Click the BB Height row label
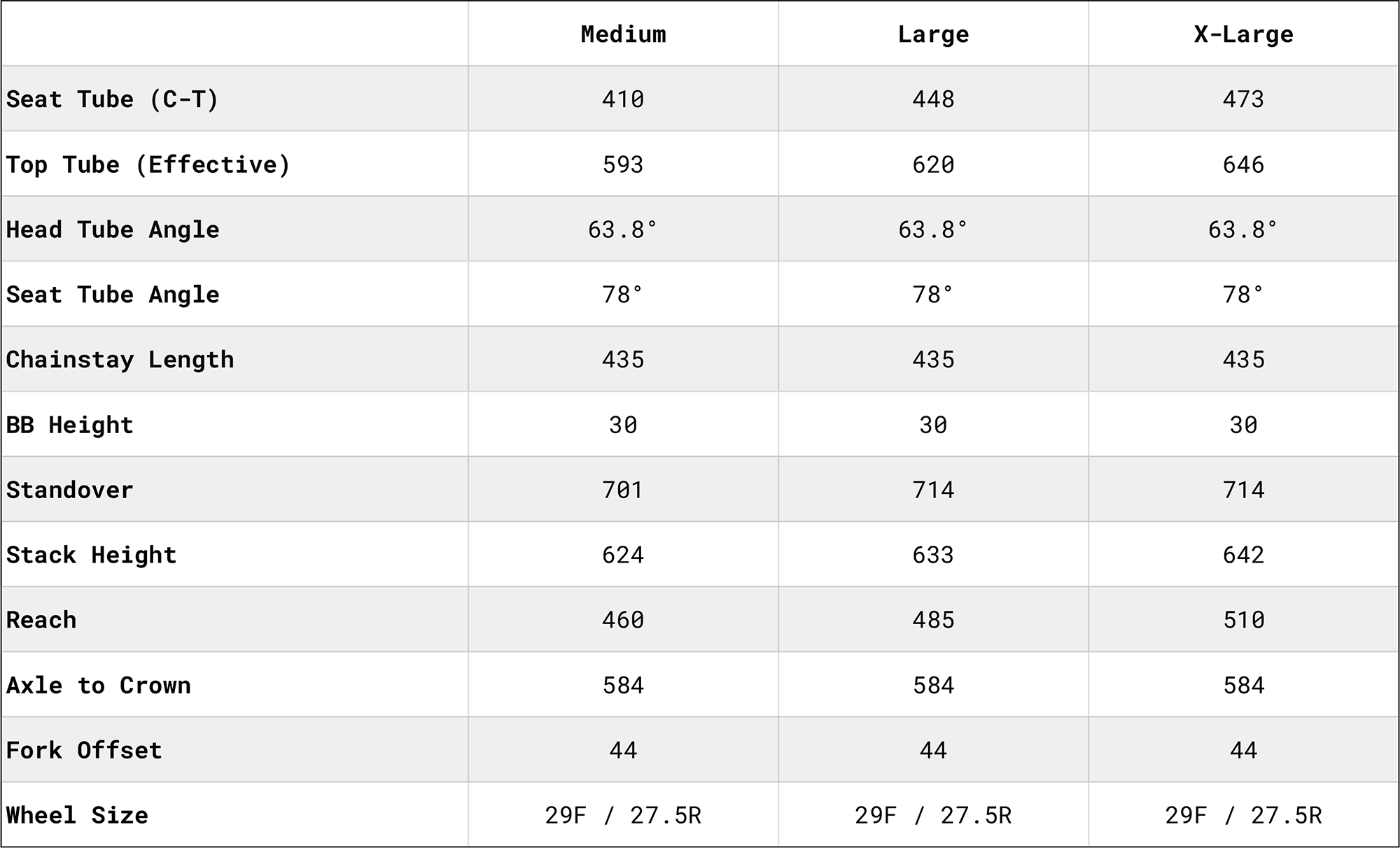Viewport: 1400px width, 848px height. pos(70,425)
